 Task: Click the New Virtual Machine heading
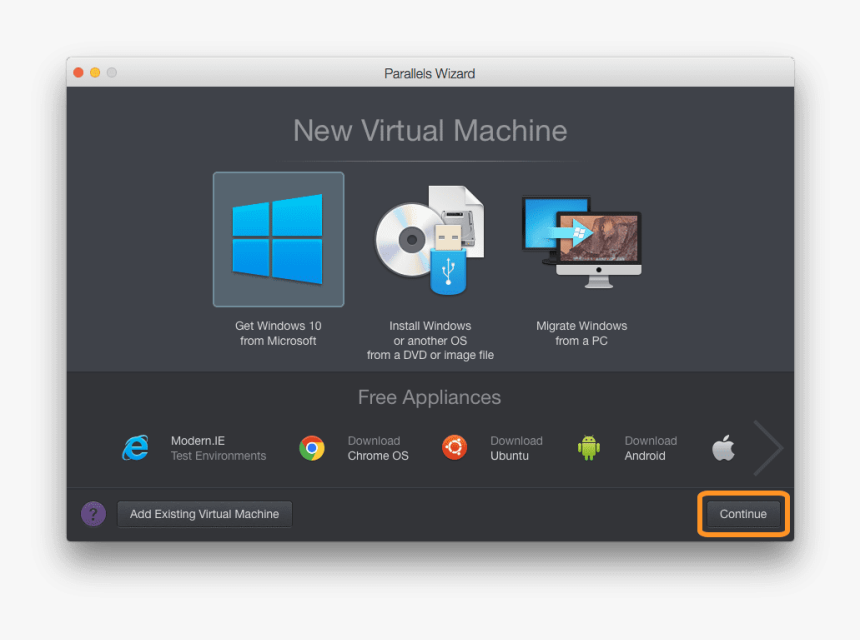coord(429,130)
